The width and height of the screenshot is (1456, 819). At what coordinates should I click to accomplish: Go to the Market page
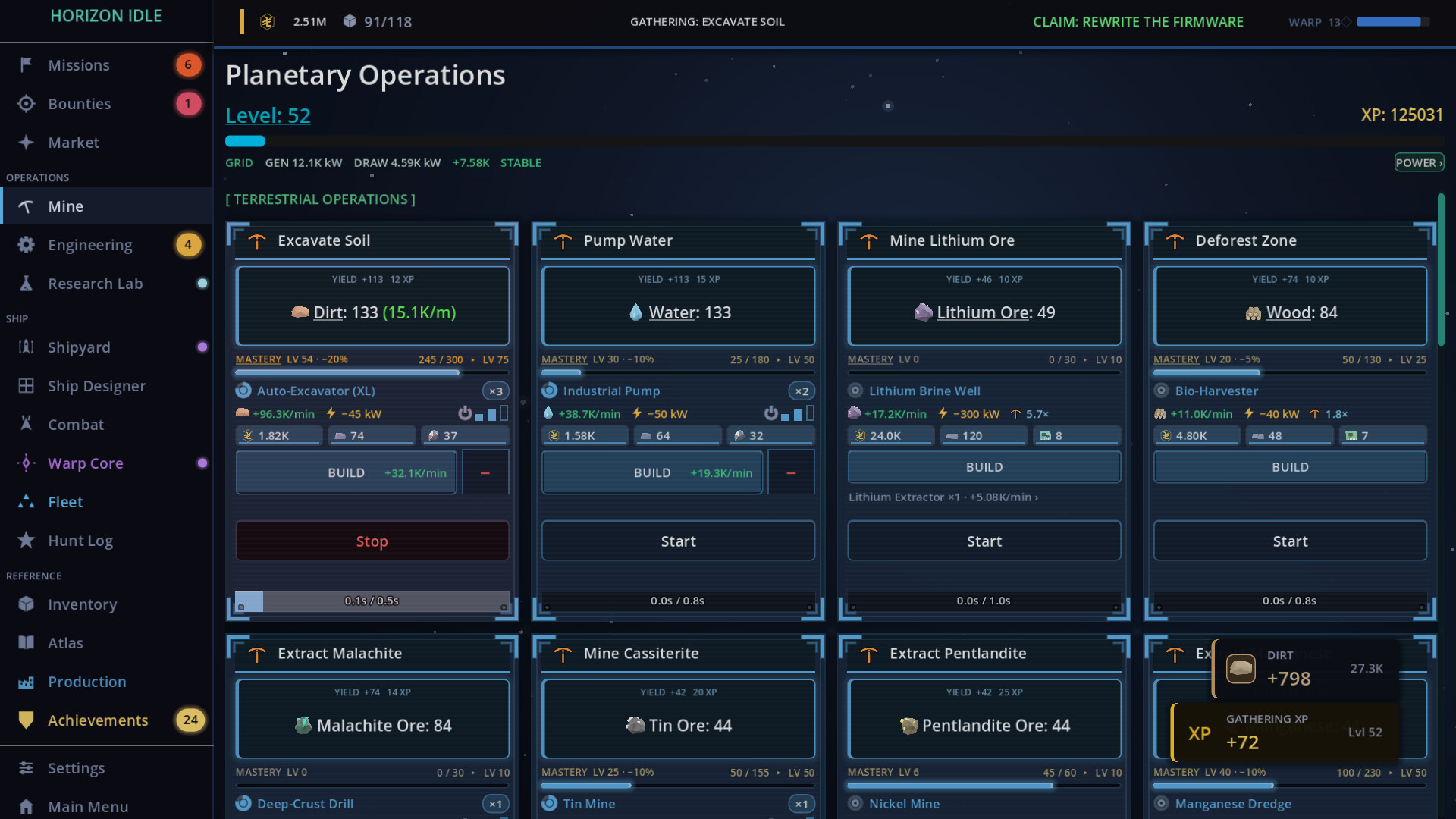click(106, 143)
